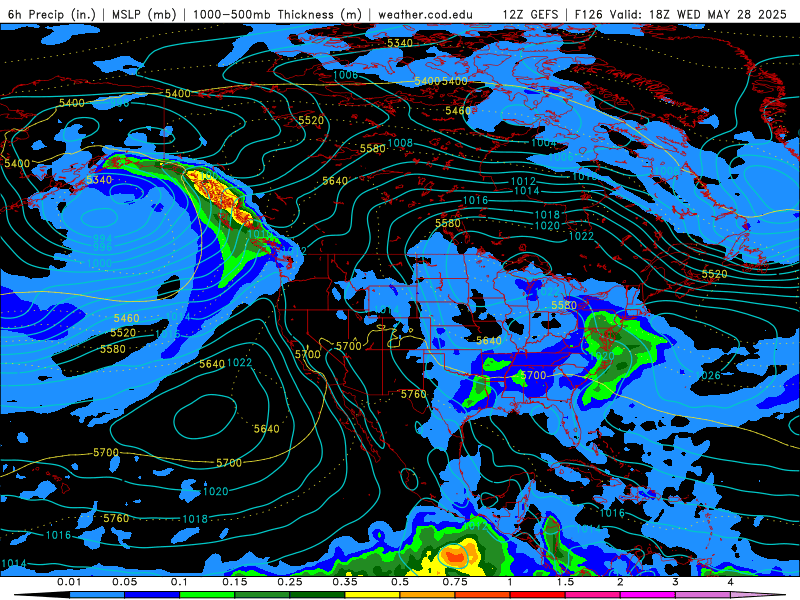The height and width of the screenshot is (600, 800).
Task: Choose the red 1 inch legend swatch
Action: pyautogui.click(x=538, y=595)
